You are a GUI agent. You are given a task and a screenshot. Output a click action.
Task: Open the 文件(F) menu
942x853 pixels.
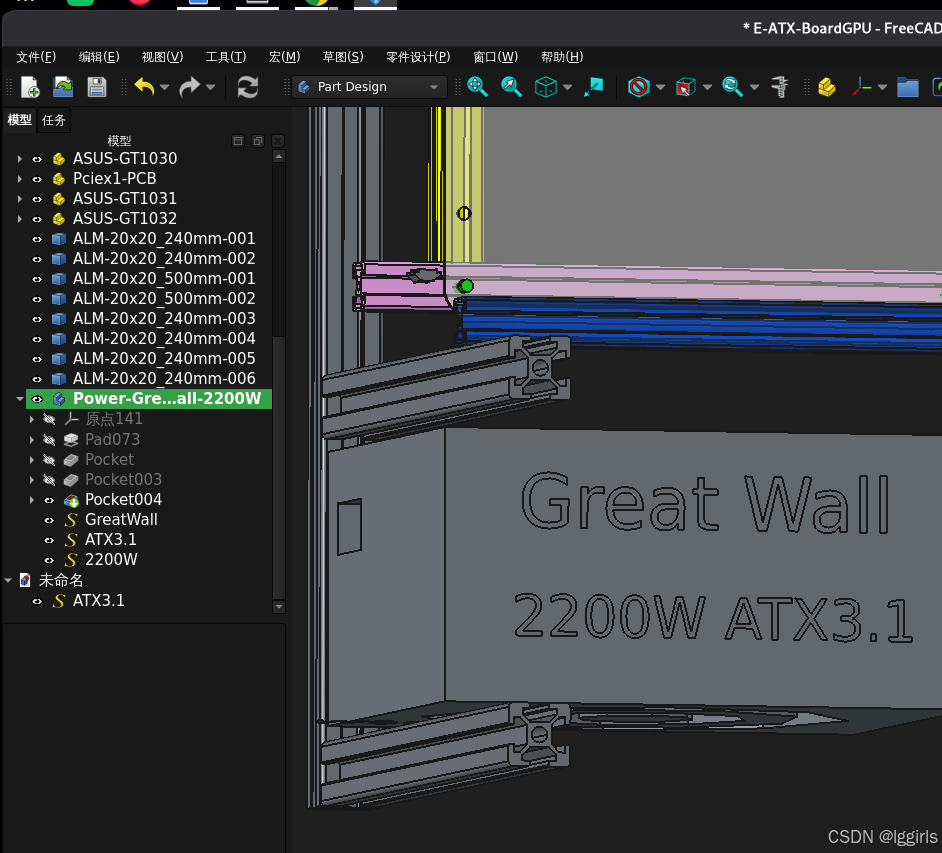36,57
